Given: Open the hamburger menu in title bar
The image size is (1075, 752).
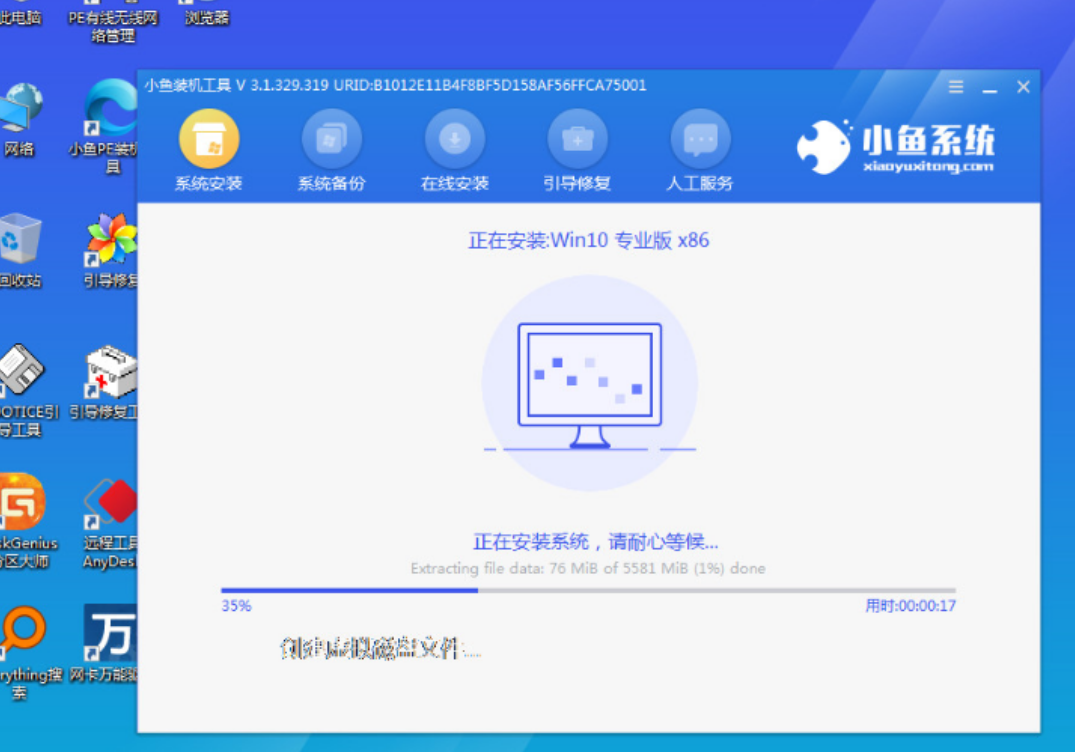Looking at the screenshot, I should (956, 87).
